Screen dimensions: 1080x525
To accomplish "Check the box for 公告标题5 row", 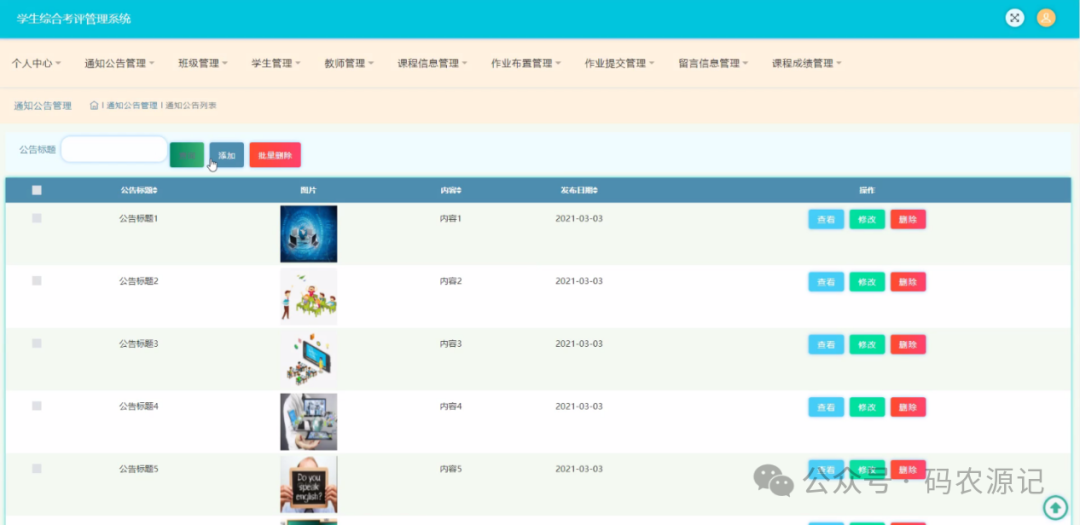I will [x=37, y=469].
